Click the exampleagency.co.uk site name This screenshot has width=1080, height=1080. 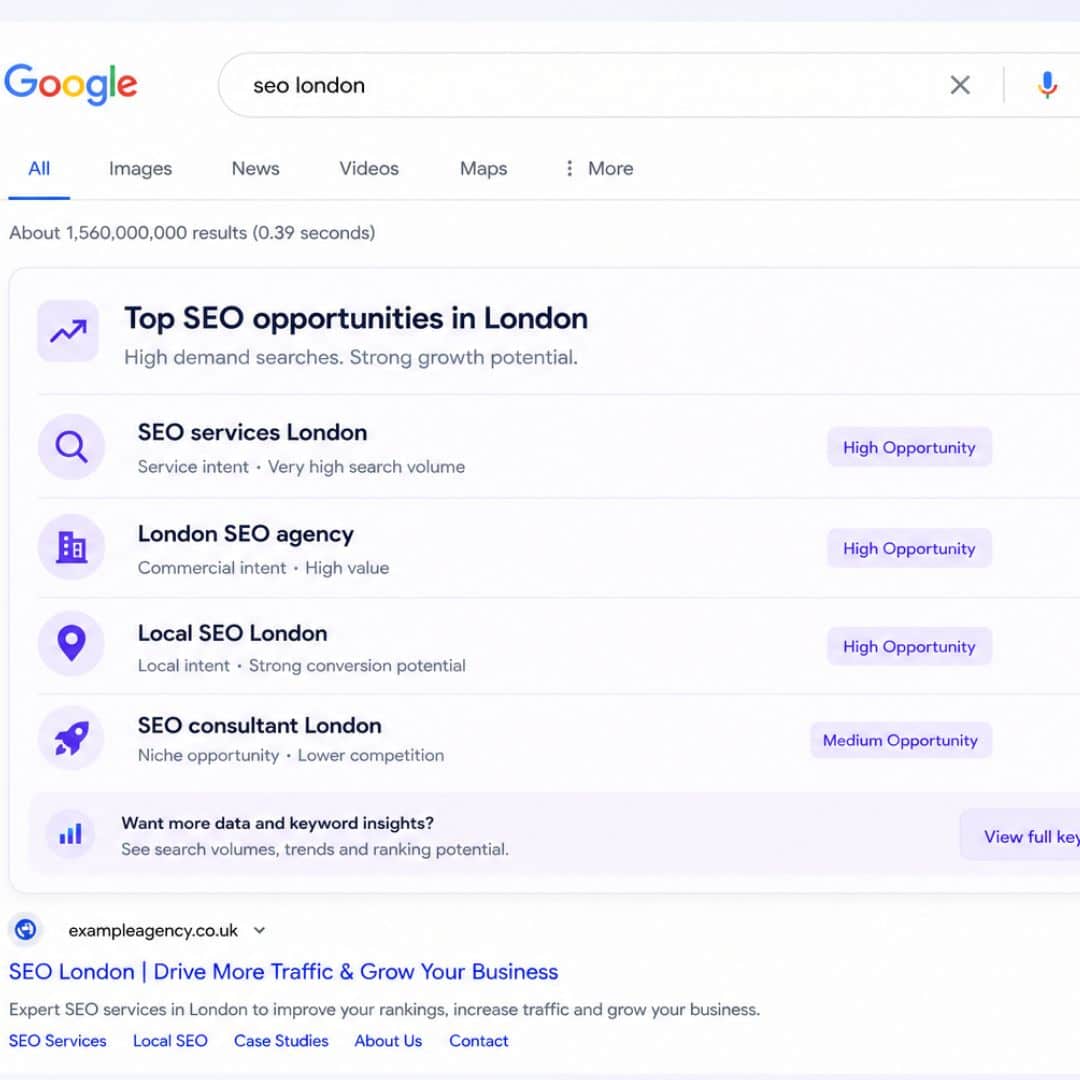point(153,931)
